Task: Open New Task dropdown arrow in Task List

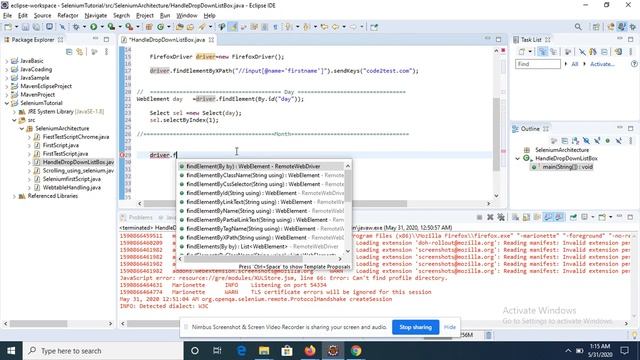Action: coord(530,52)
